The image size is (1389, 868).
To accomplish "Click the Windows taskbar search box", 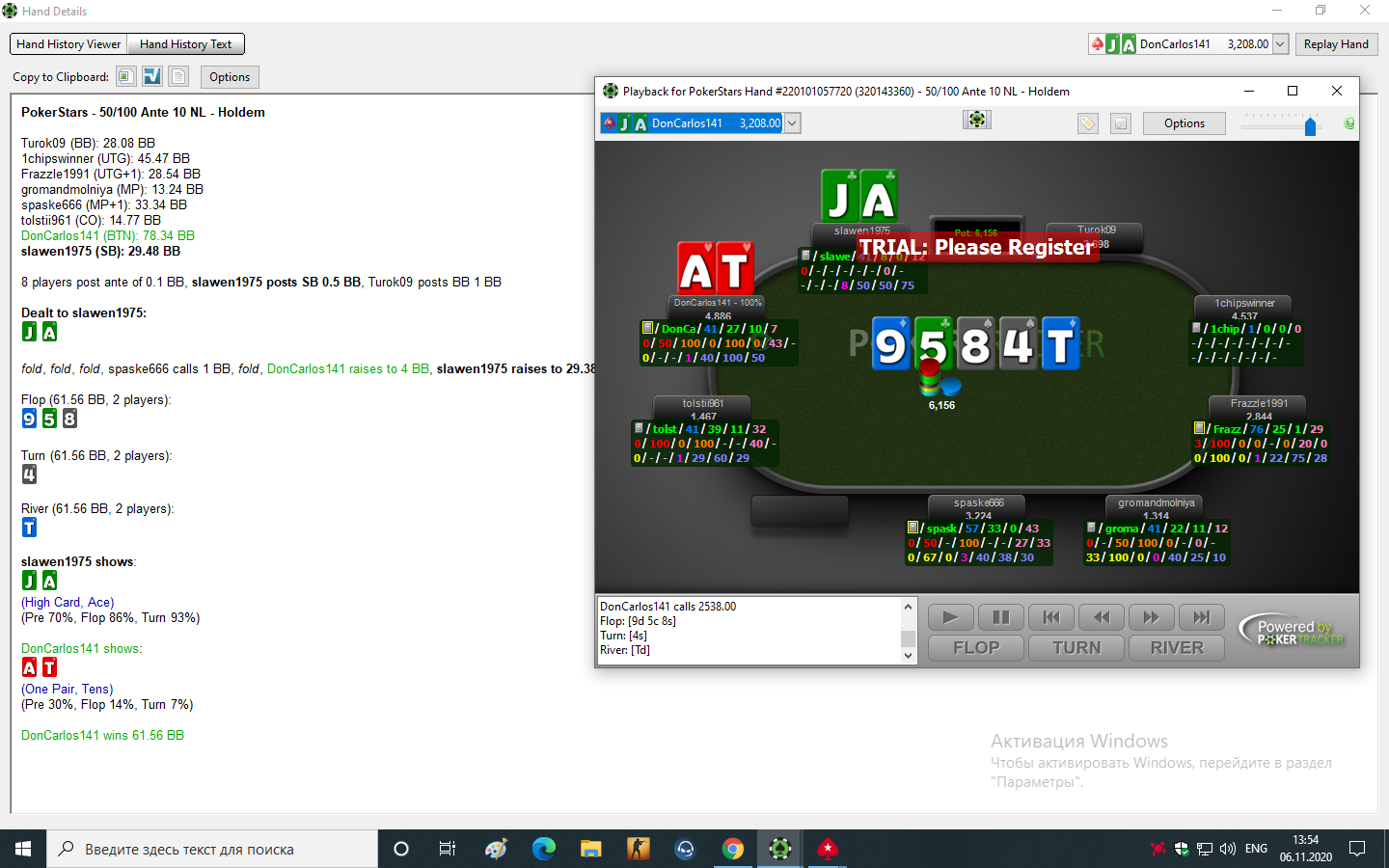I will (212, 849).
